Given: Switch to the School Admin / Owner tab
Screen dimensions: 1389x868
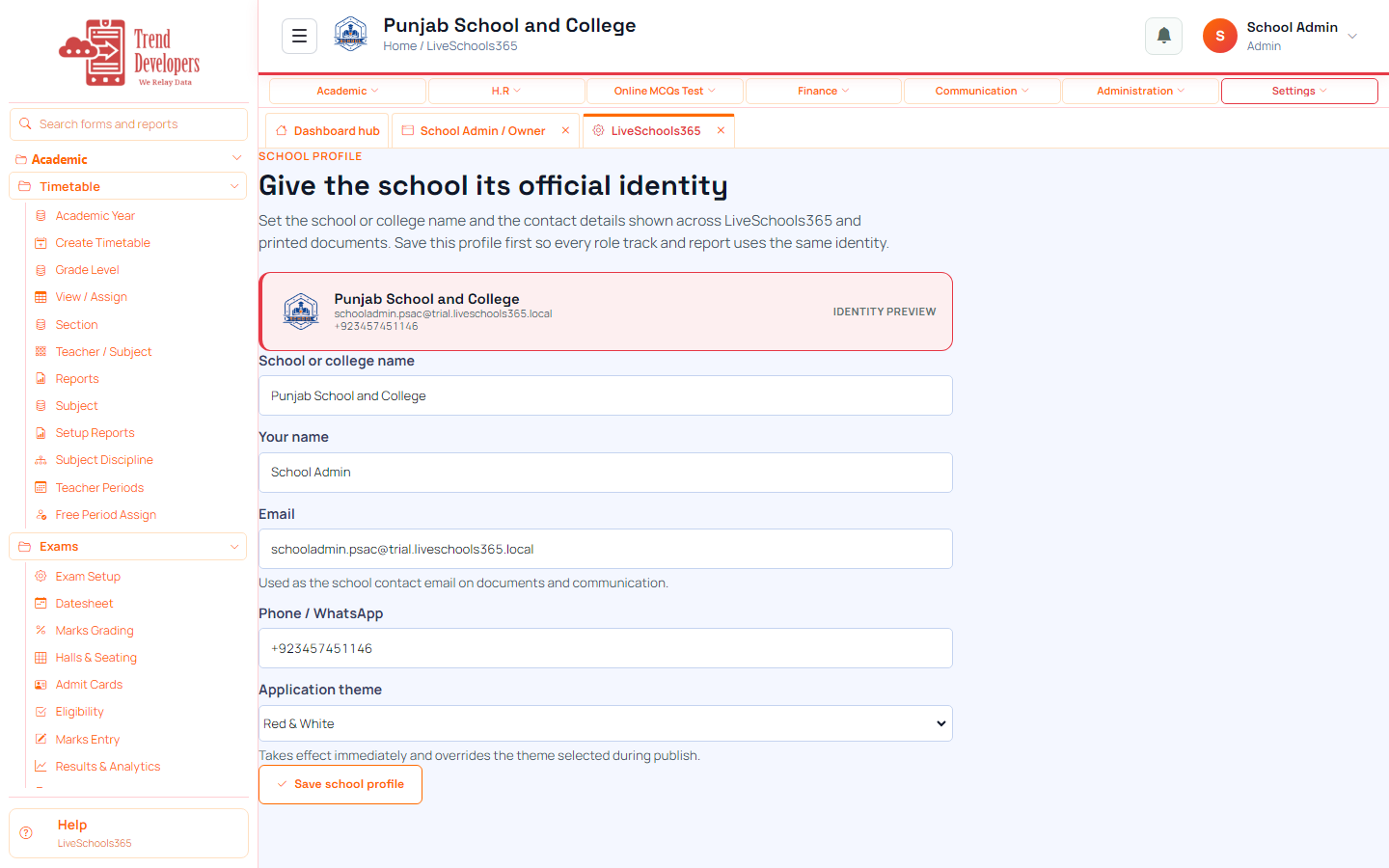Looking at the screenshot, I should pyautogui.click(x=482, y=130).
